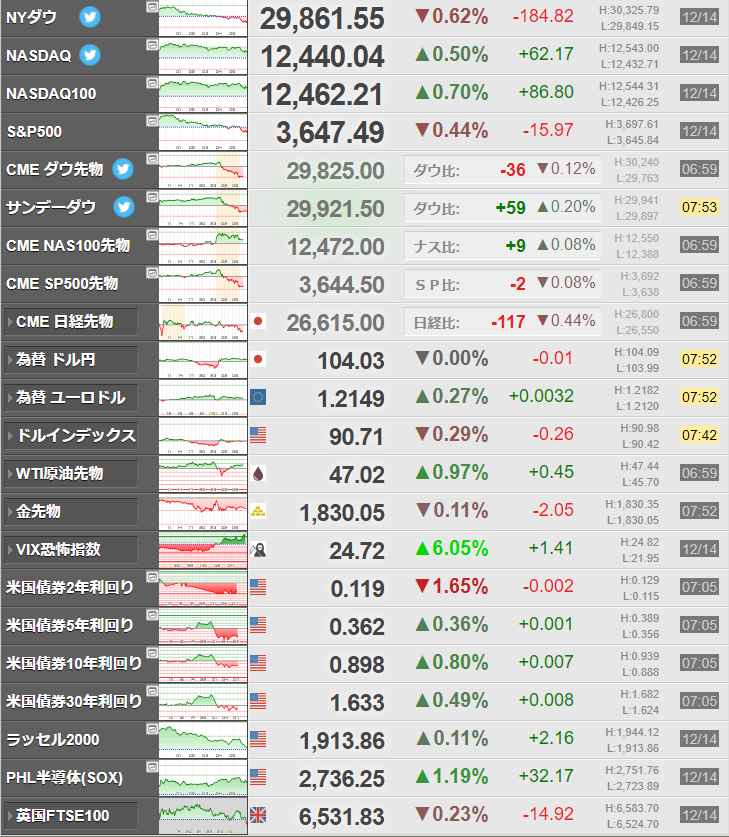Click the ラッセル2000 label

point(53,739)
